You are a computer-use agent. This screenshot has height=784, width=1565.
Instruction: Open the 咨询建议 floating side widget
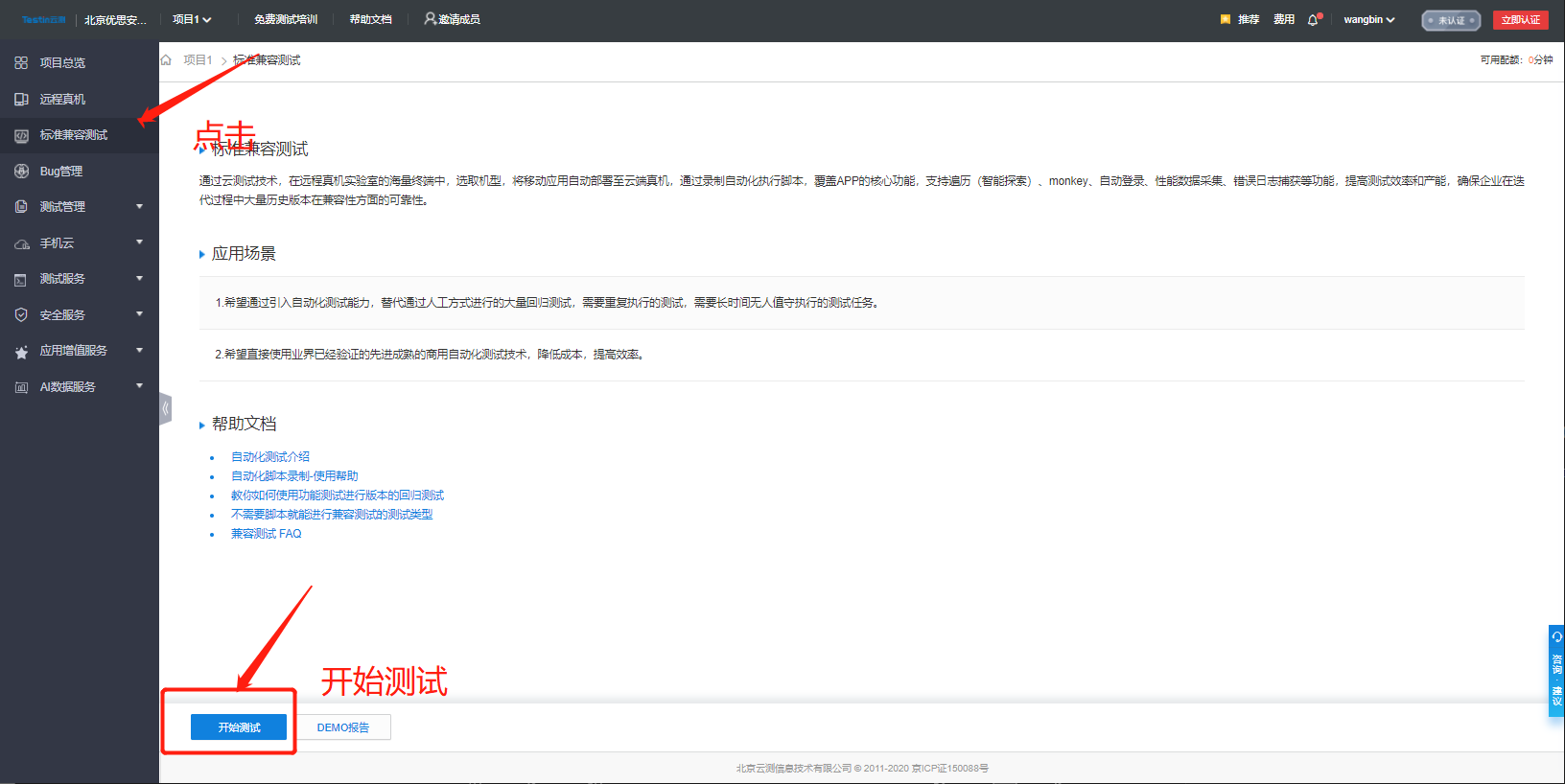pos(1556,671)
